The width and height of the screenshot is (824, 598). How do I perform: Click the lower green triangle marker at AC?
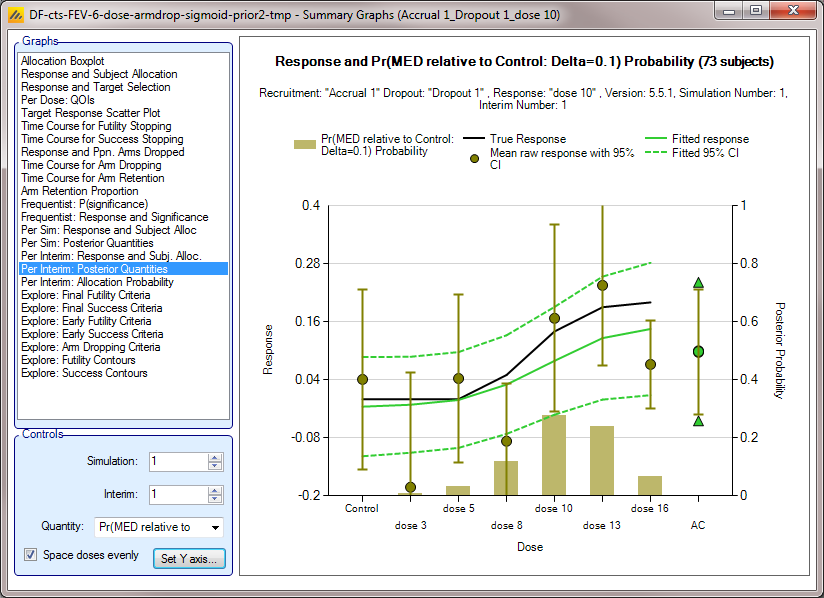698,420
